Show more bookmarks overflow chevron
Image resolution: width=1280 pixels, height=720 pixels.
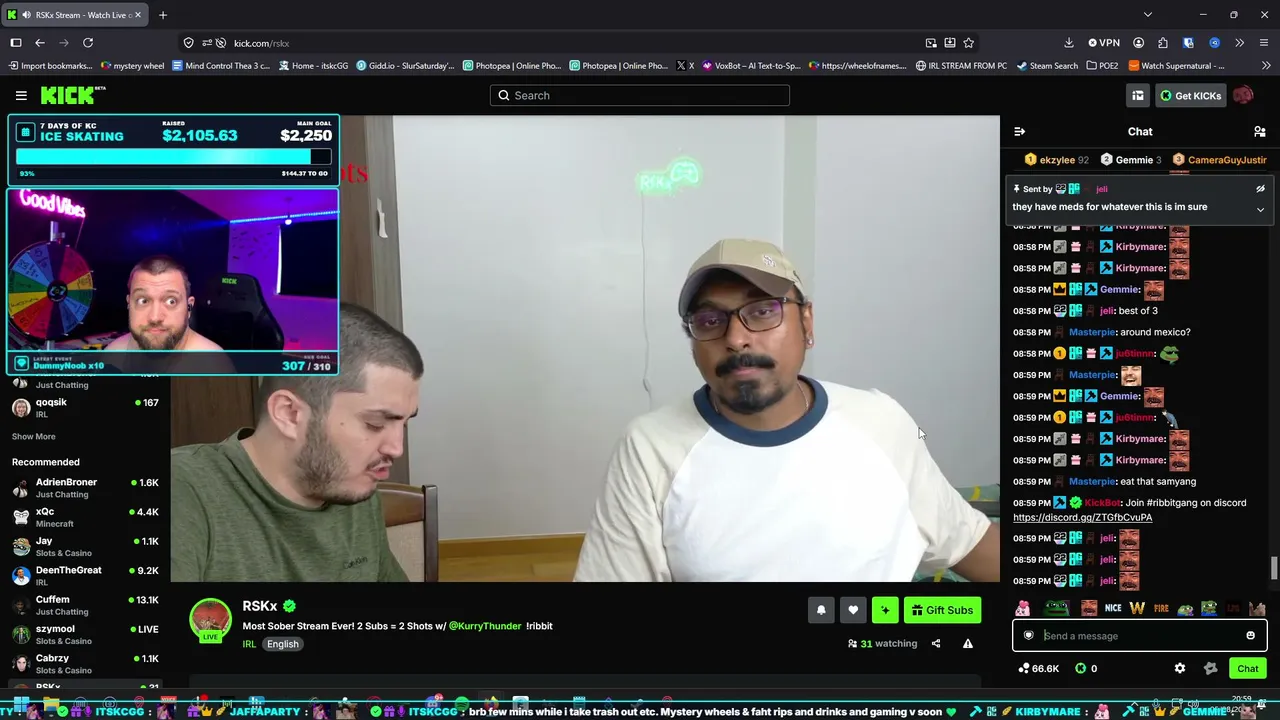[x=1265, y=66]
